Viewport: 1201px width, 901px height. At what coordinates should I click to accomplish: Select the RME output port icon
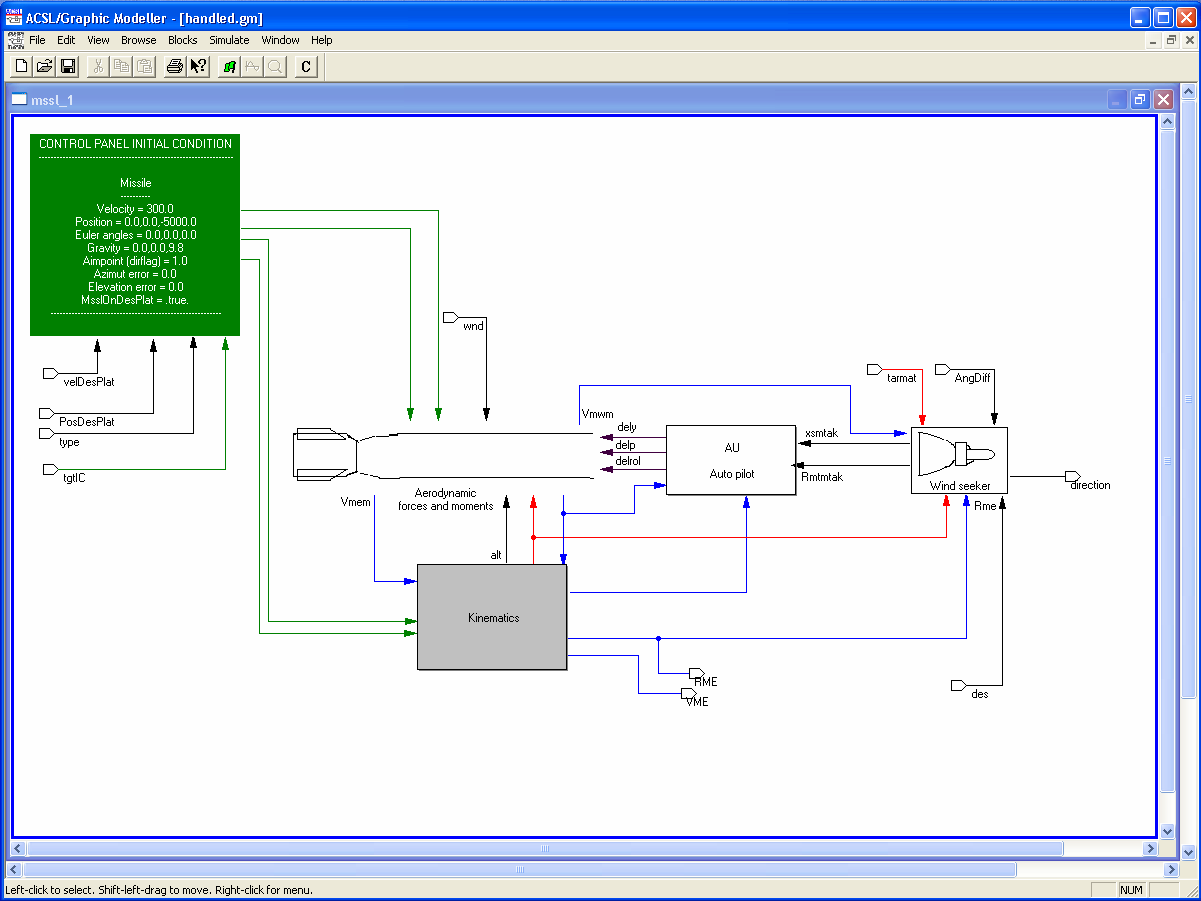coord(698,673)
